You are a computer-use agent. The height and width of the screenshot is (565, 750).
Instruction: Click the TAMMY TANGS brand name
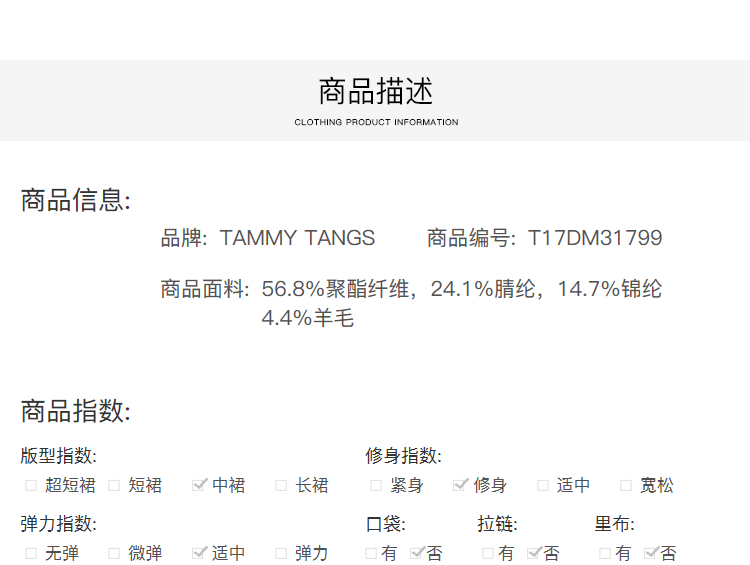pyautogui.click(x=297, y=238)
